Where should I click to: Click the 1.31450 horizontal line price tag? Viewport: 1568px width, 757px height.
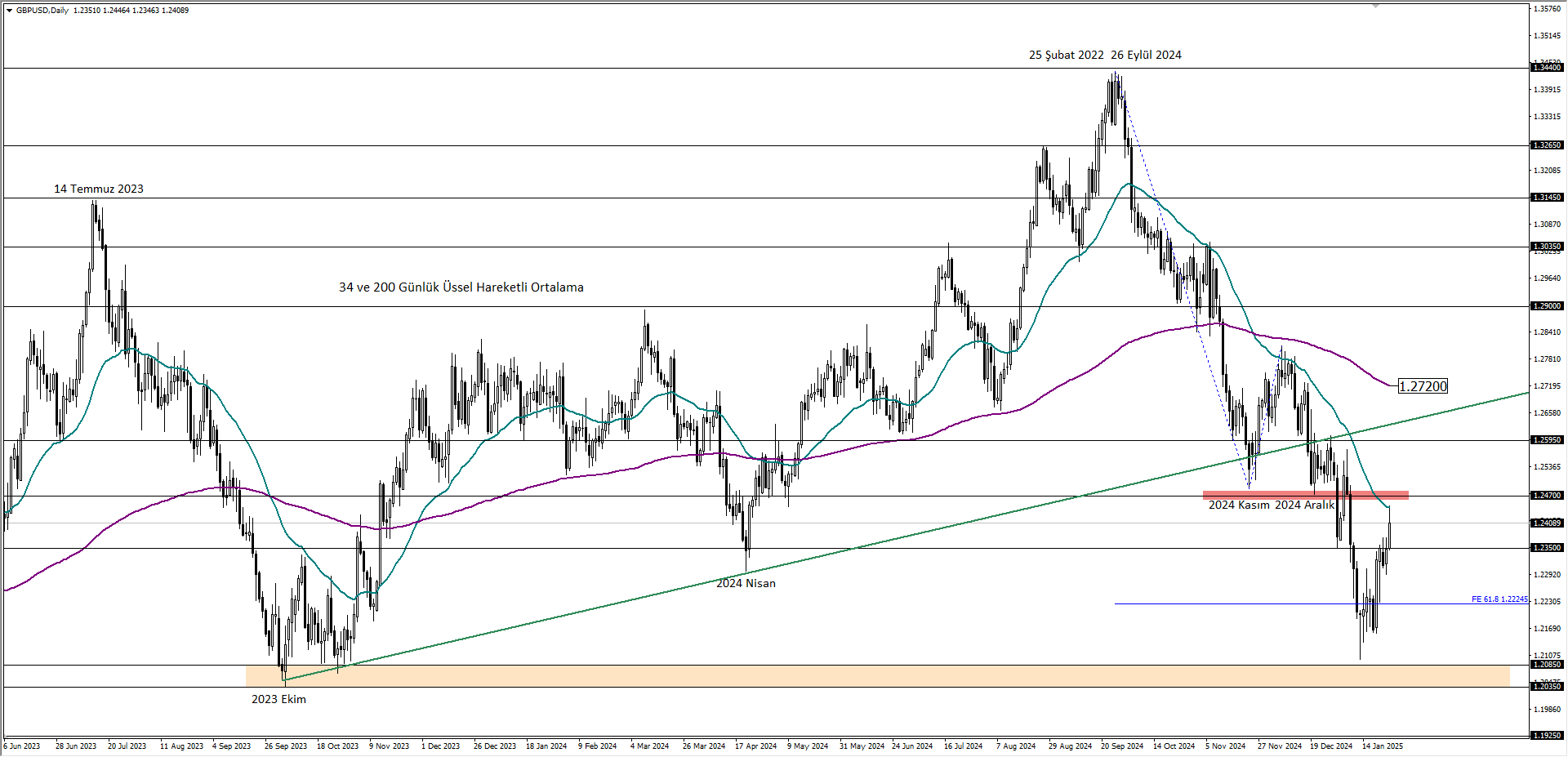tap(1547, 198)
